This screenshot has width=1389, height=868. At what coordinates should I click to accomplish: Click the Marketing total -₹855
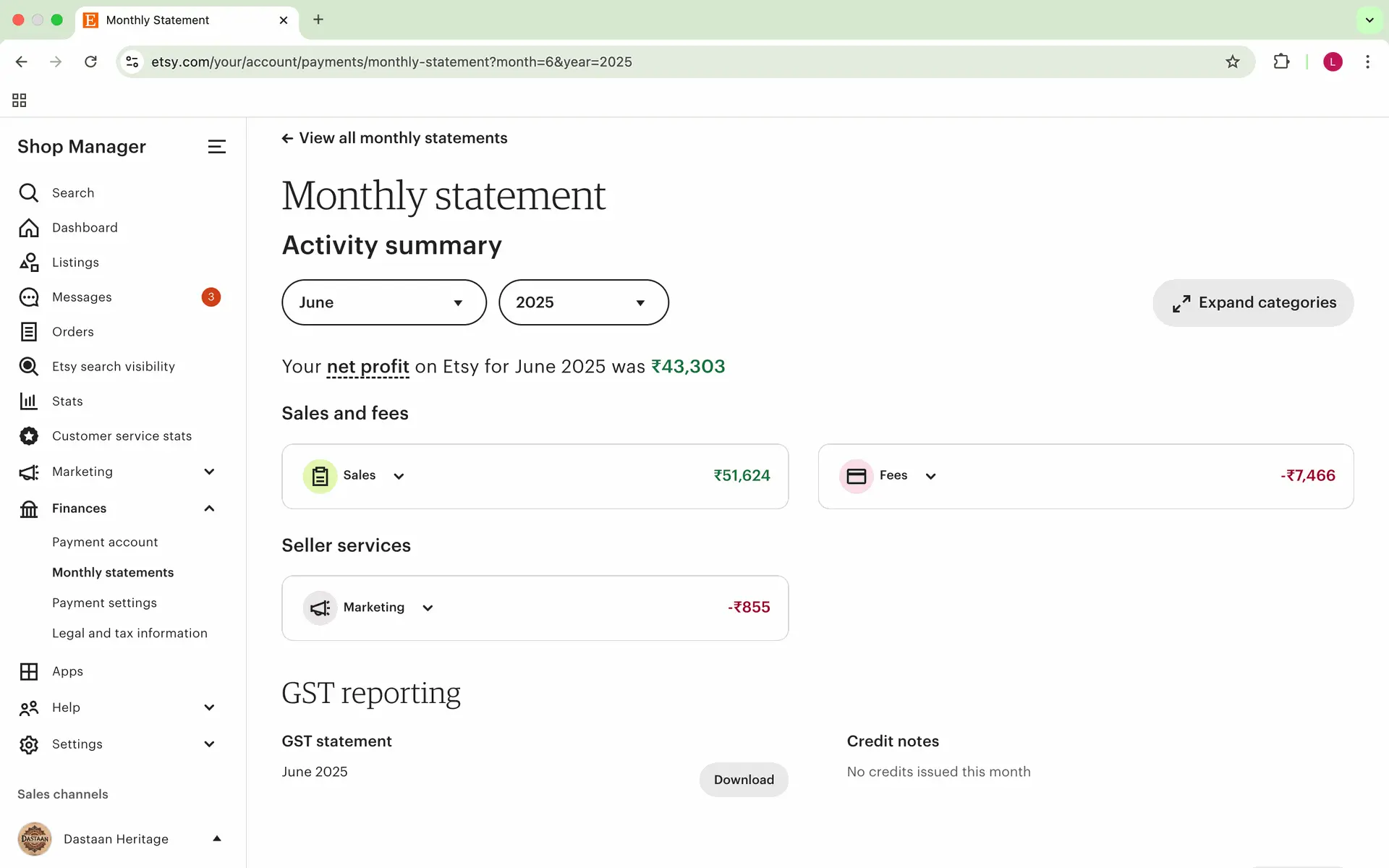(x=749, y=608)
